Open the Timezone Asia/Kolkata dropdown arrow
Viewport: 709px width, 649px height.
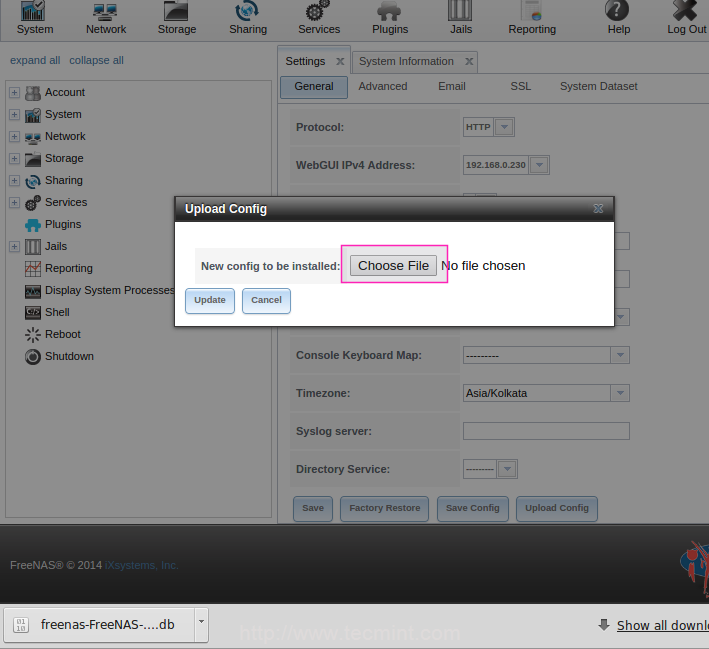620,393
